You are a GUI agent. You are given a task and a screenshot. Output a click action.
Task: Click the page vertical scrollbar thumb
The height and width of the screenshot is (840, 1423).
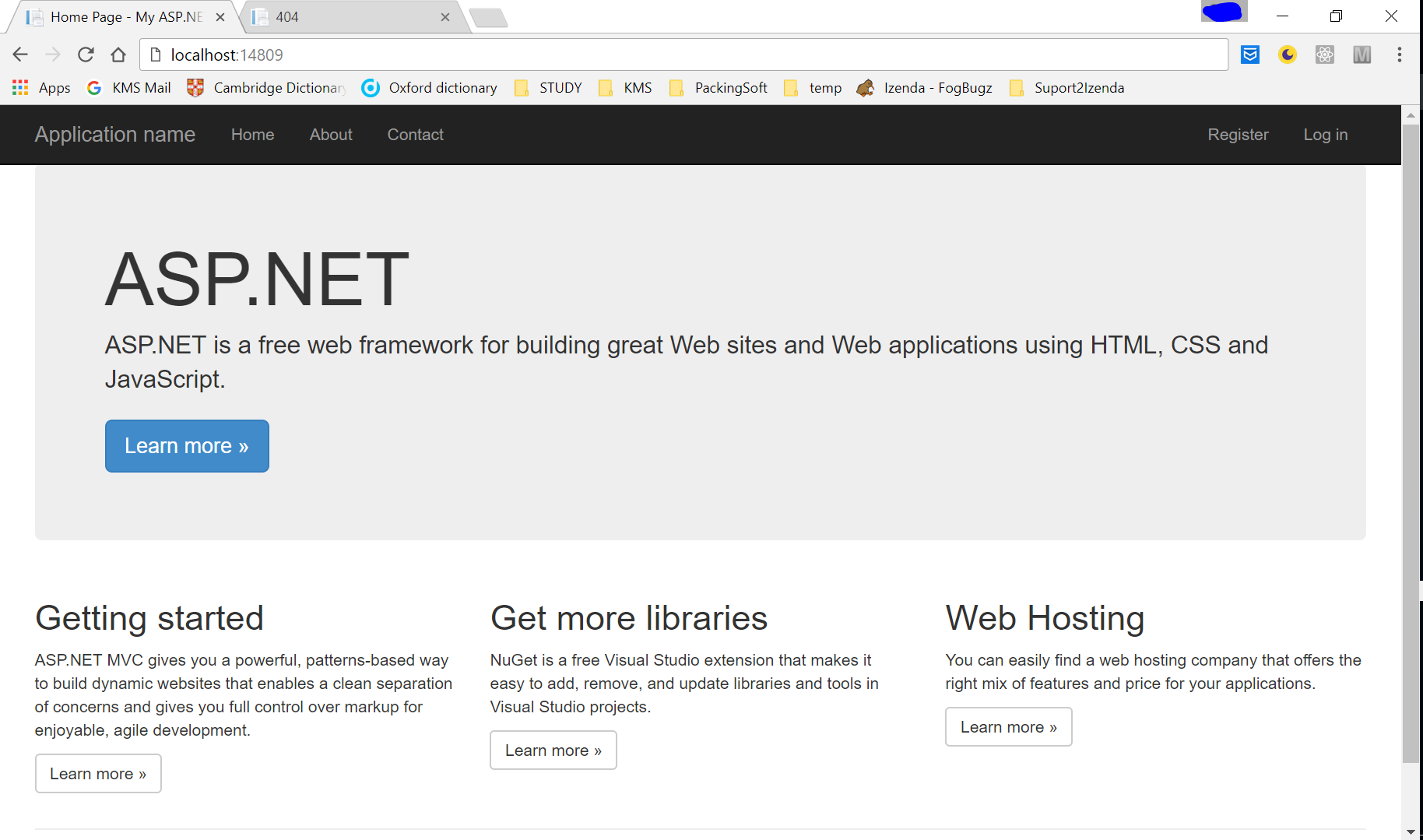(1411, 444)
